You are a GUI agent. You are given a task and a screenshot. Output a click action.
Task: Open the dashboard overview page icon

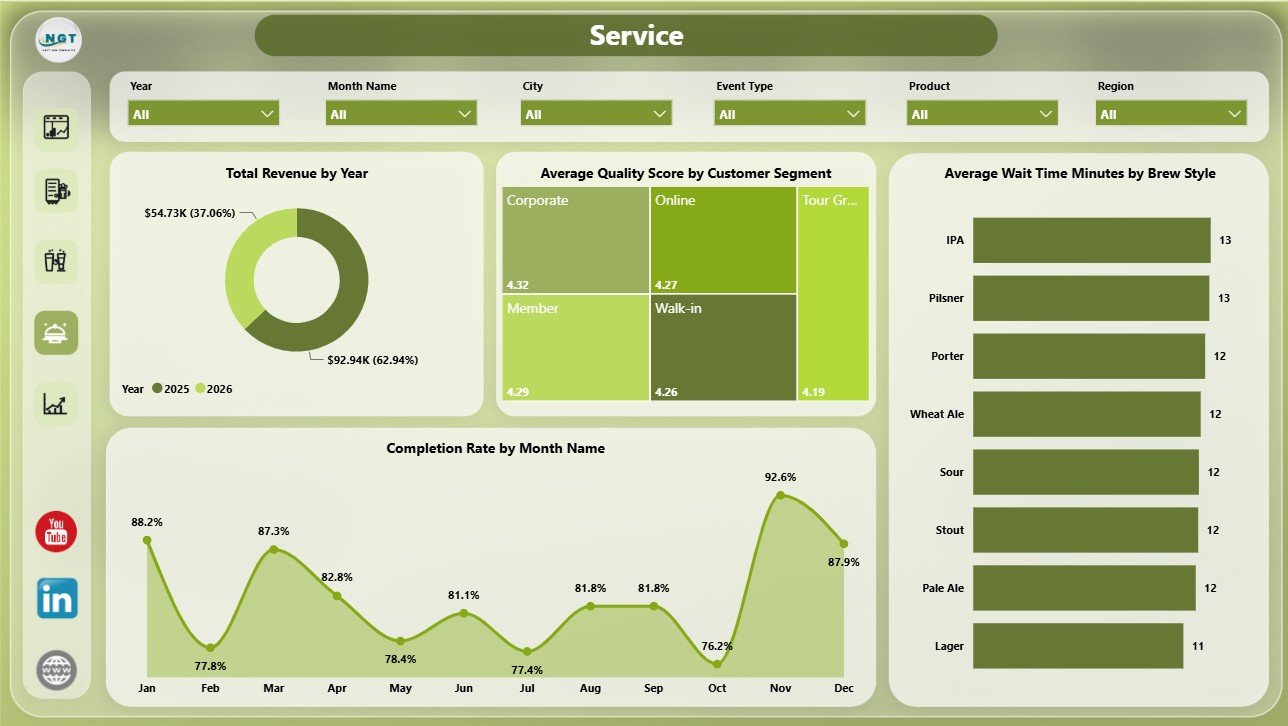click(56, 127)
